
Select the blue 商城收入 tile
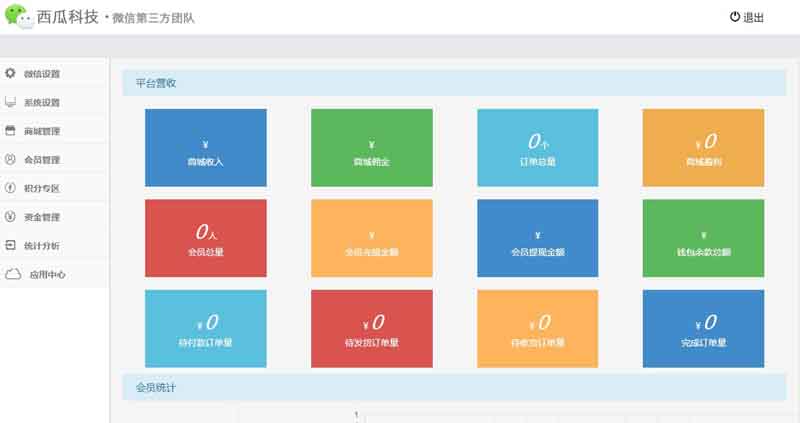(205, 148)
